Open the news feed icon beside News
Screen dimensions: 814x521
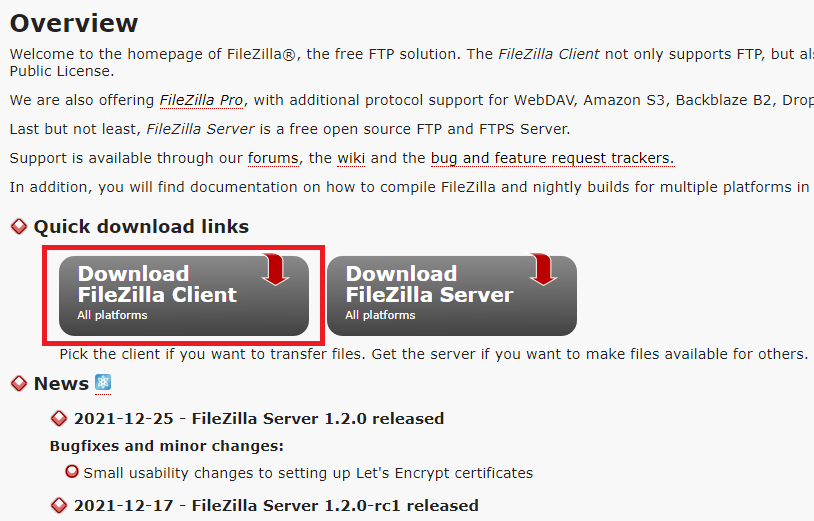coord(103,383)
